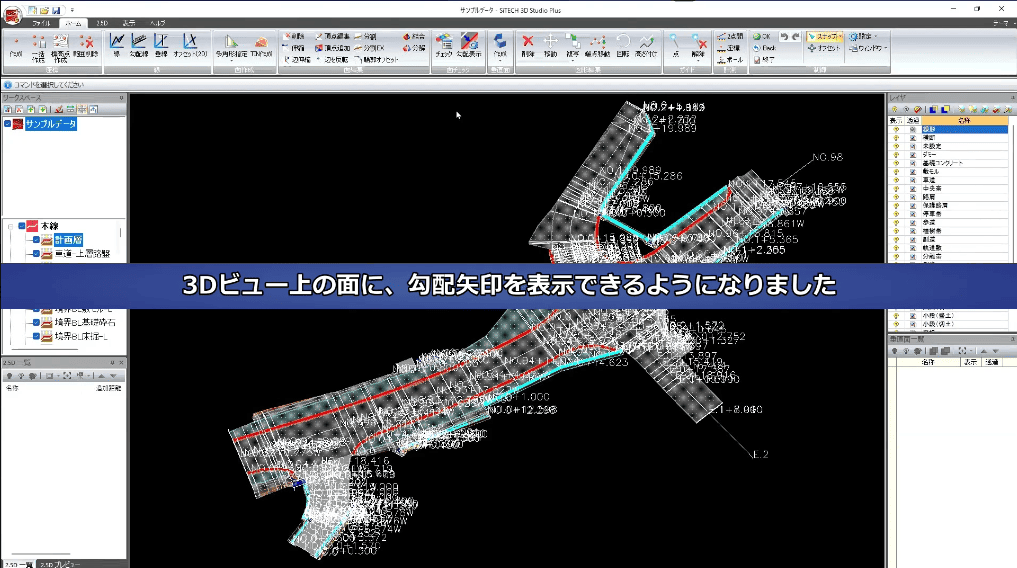
Task: Select the 勾配線 slope line tool
Action: (139, 45)
